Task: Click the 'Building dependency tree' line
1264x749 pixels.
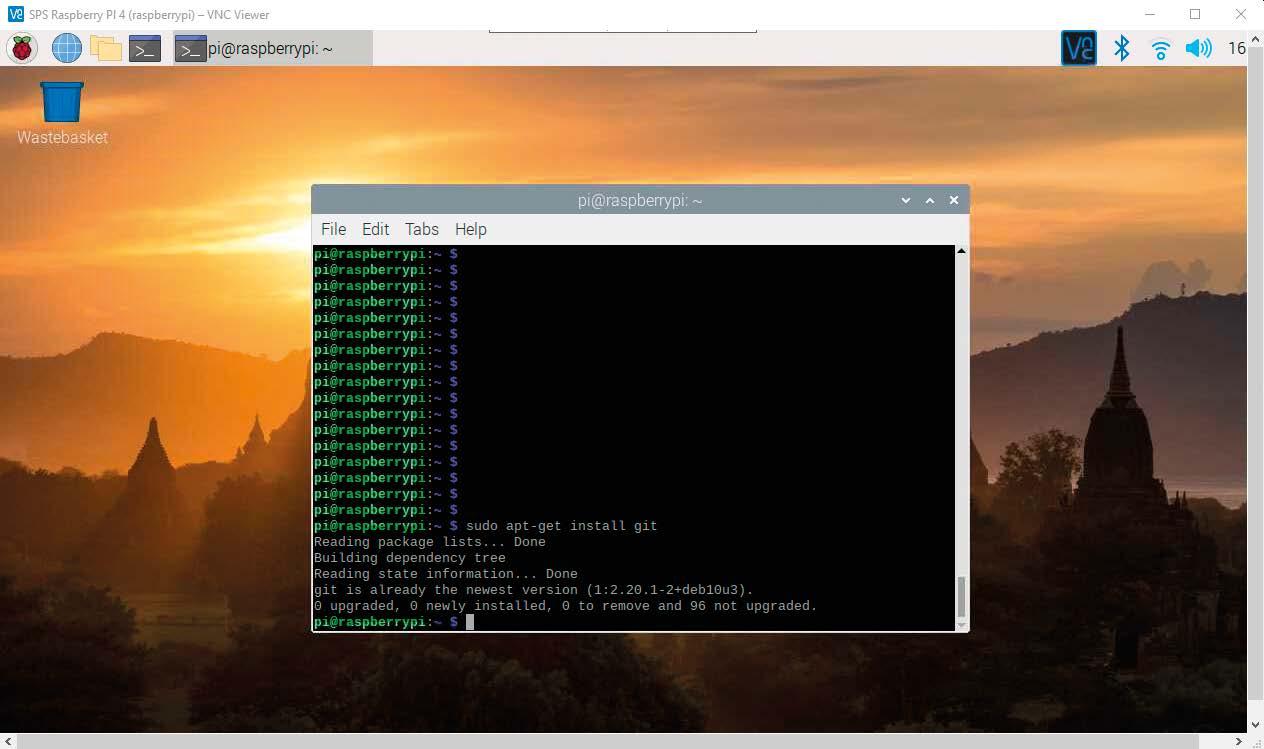Action: coord(410,558)
